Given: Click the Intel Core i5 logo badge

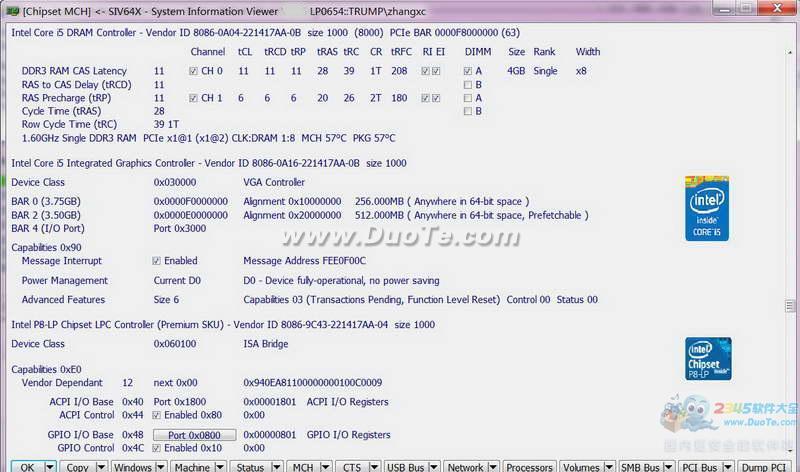Looking at the screenshot, I should pyautogui.click(x=708, y=207).
